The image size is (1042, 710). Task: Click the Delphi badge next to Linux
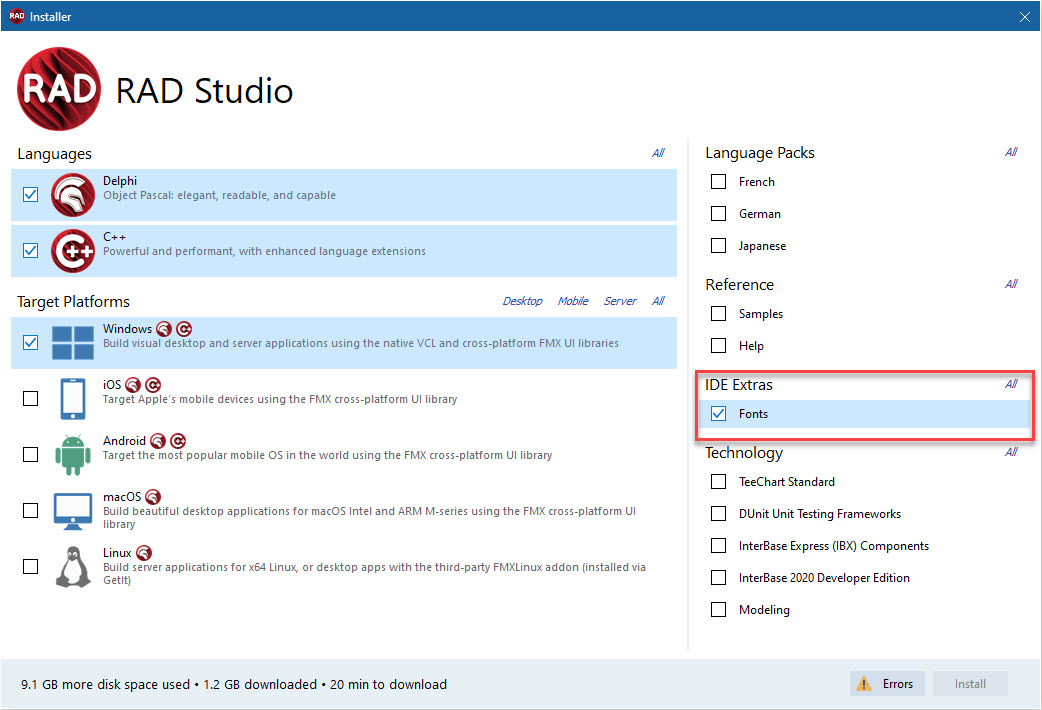tap(144, 552)
